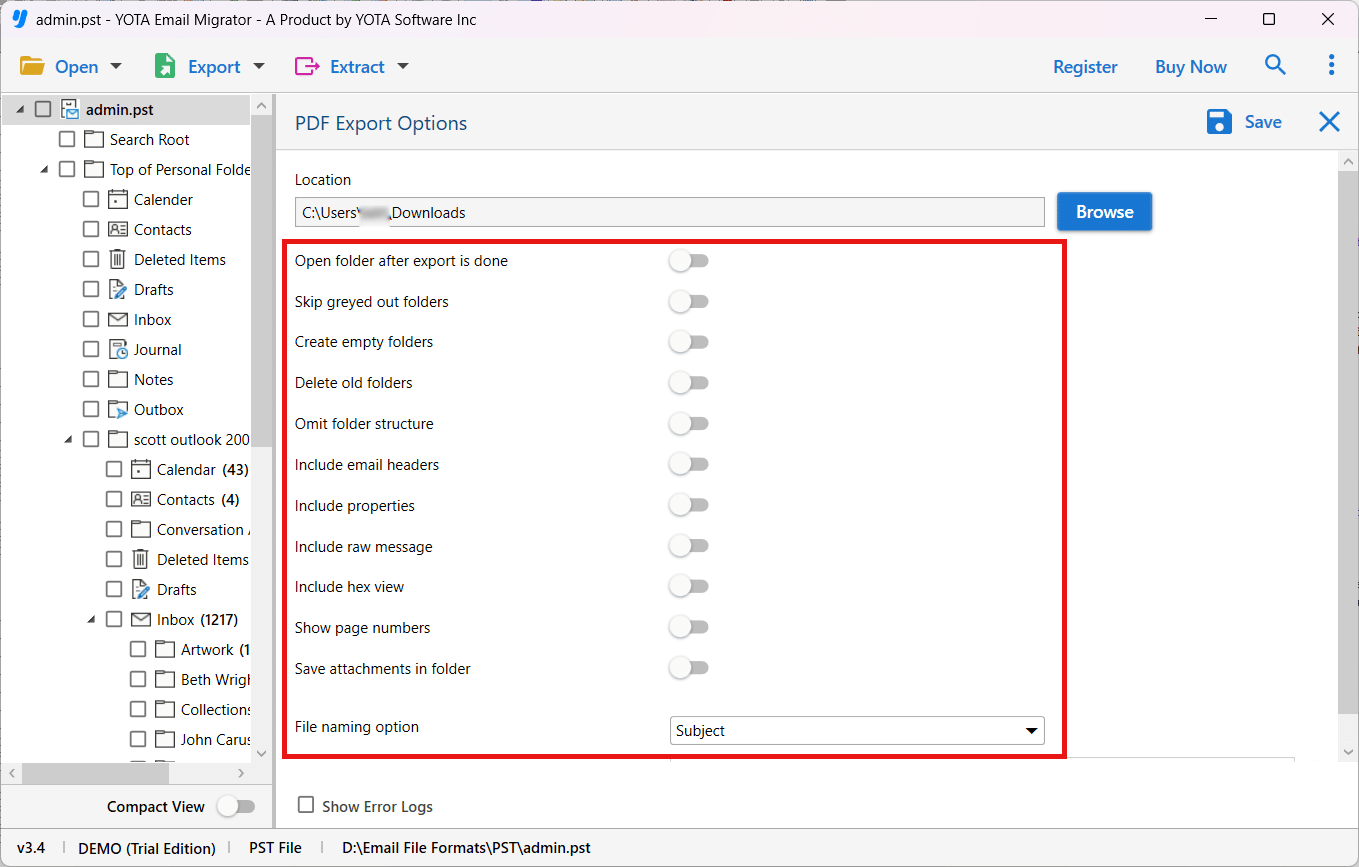
Task: Click the Inbox envelope icon
Action: click(118, 320)
